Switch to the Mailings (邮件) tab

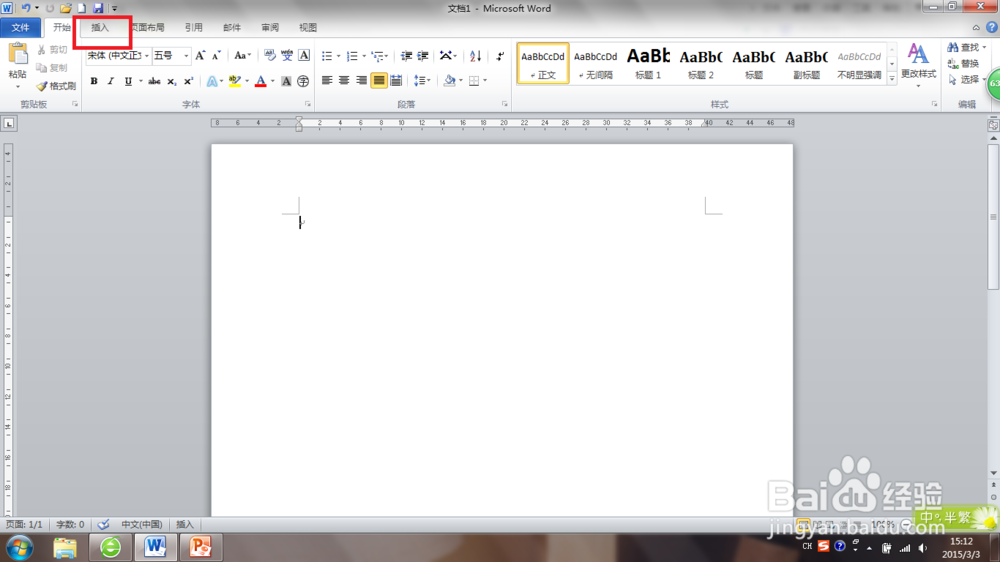(x=232, y=27)
